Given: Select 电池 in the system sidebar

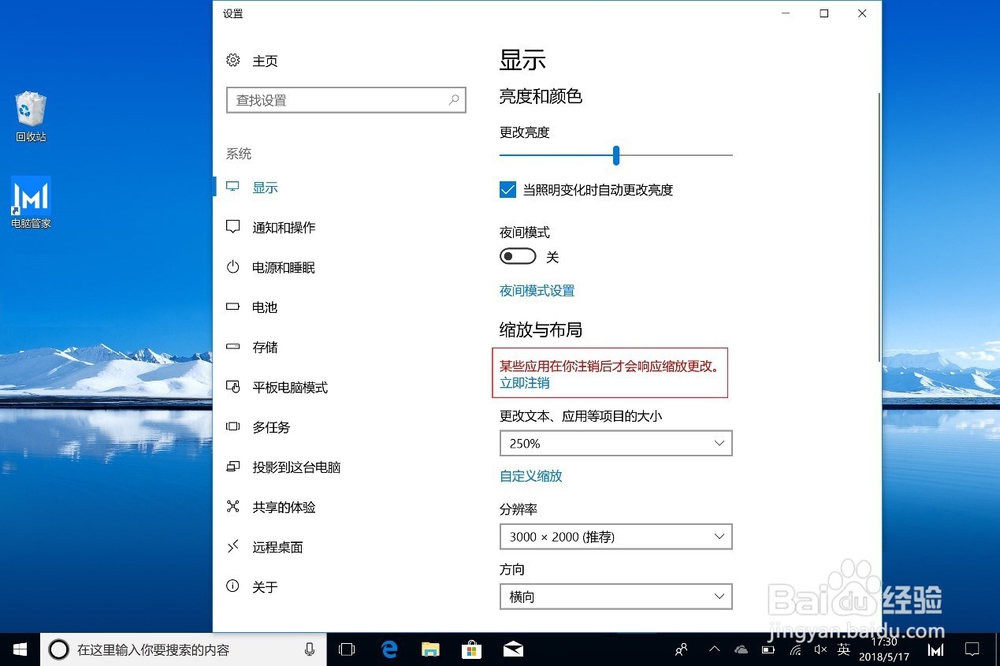Looking at the screenshot, I should pos(265,307).
